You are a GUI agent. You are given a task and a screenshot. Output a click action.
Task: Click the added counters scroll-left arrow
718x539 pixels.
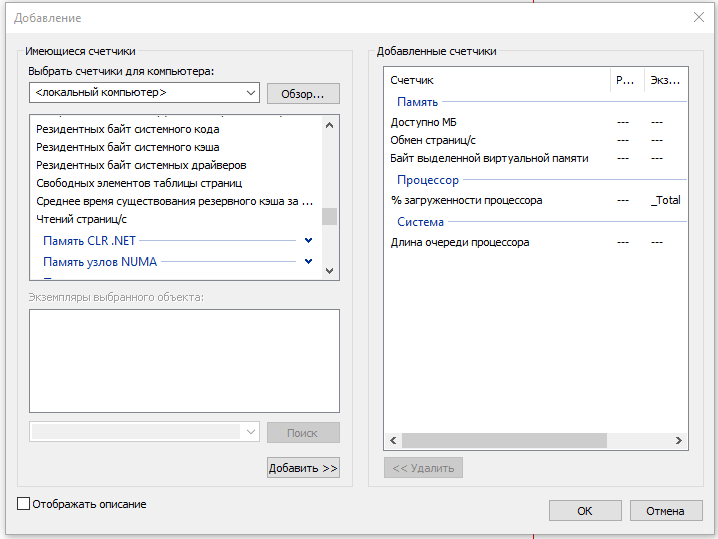[393, 440]
